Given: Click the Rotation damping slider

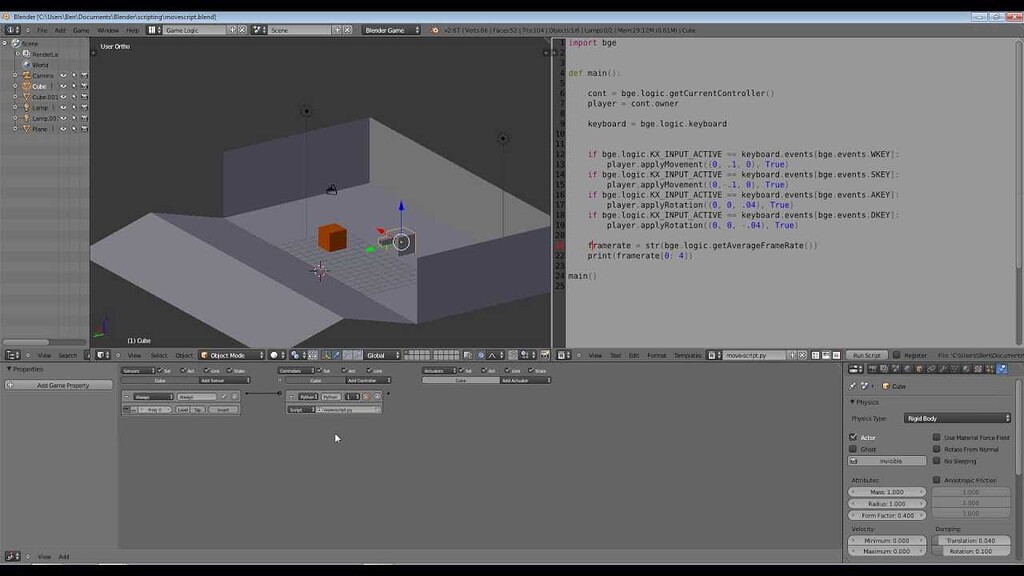Looking at the screenshot, I should (971, 551).
